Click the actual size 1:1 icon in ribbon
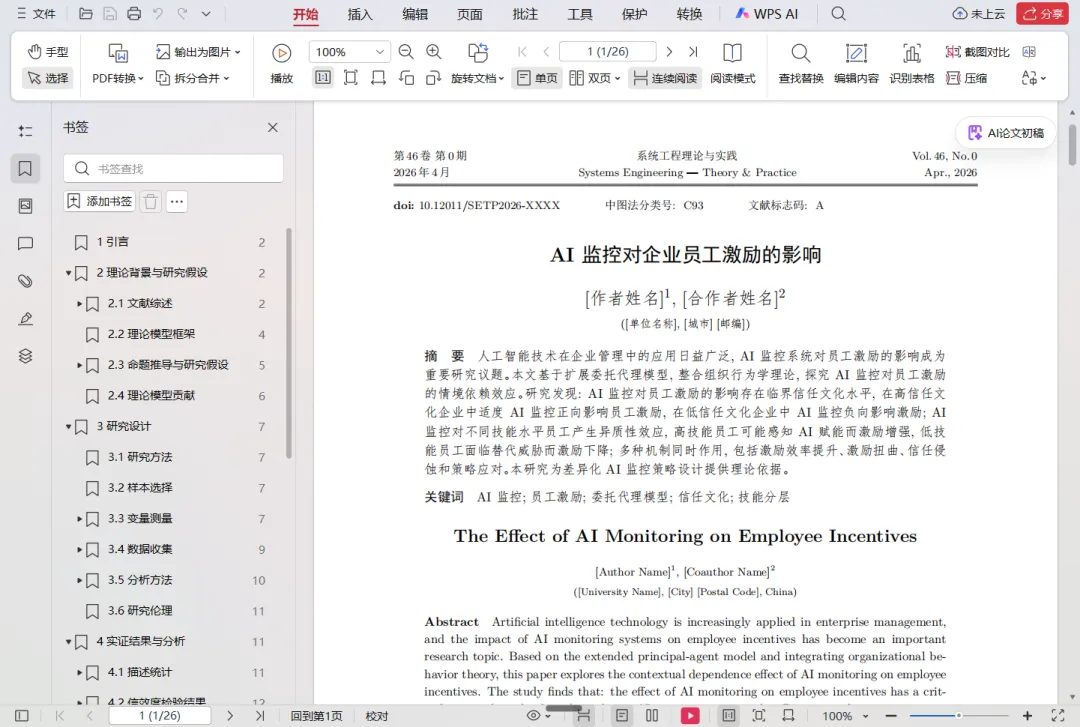 322,78
